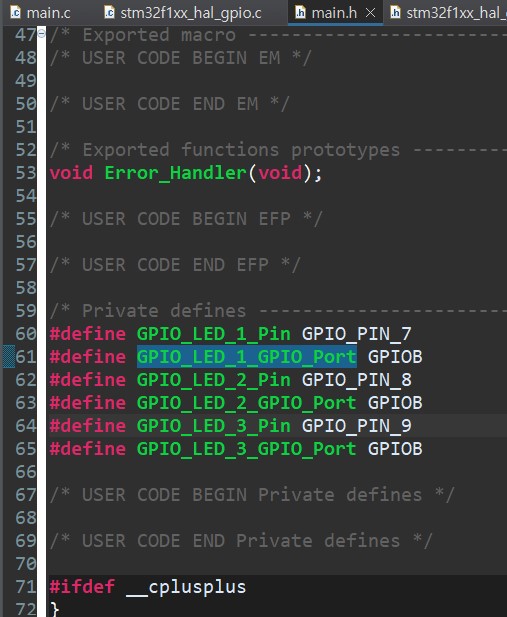507x617 pixels.
Task: Click the __cplusplus identifier on line 71
Action: (x=186, y=587)
